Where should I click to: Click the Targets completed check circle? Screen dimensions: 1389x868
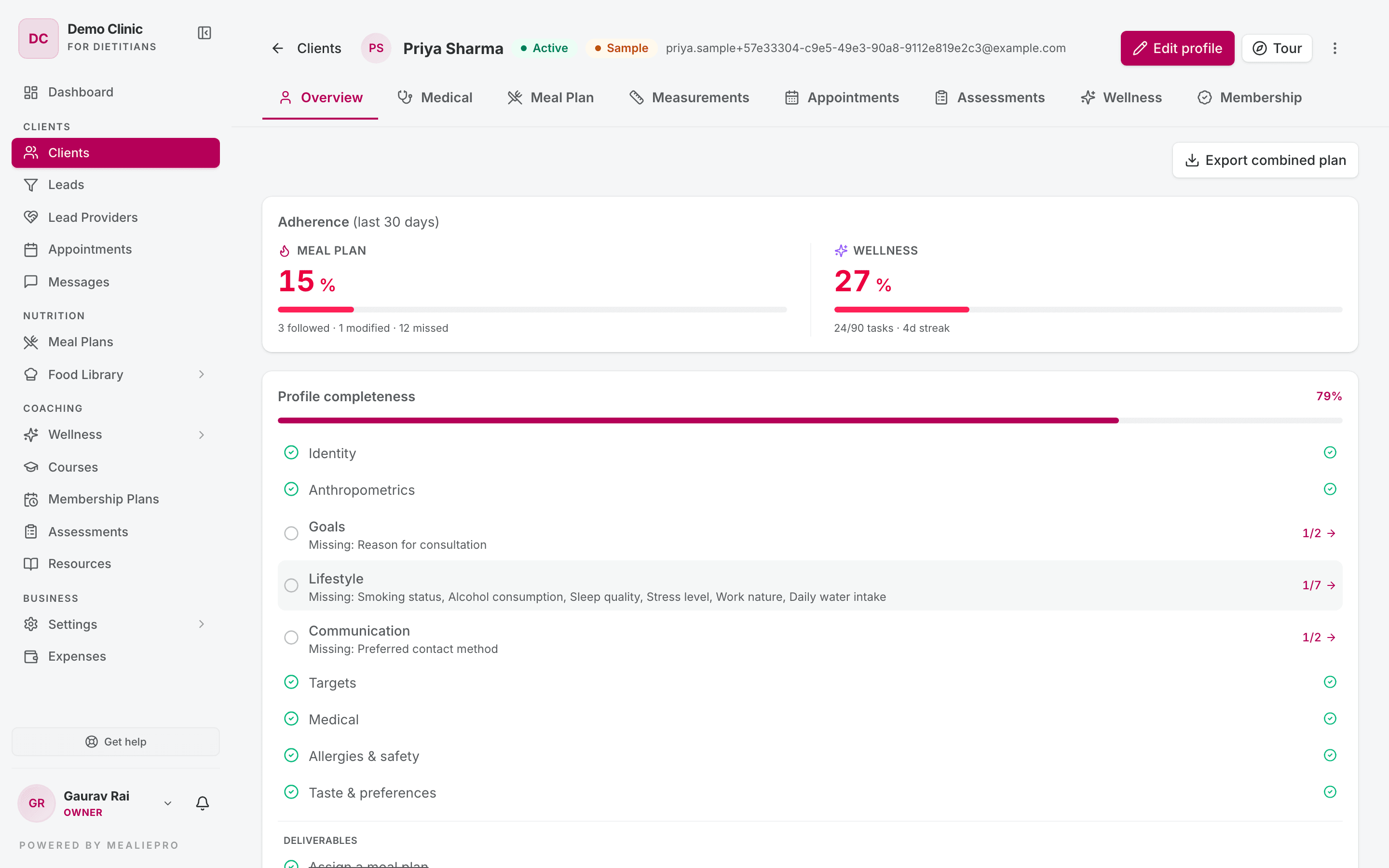click(292, 682)
